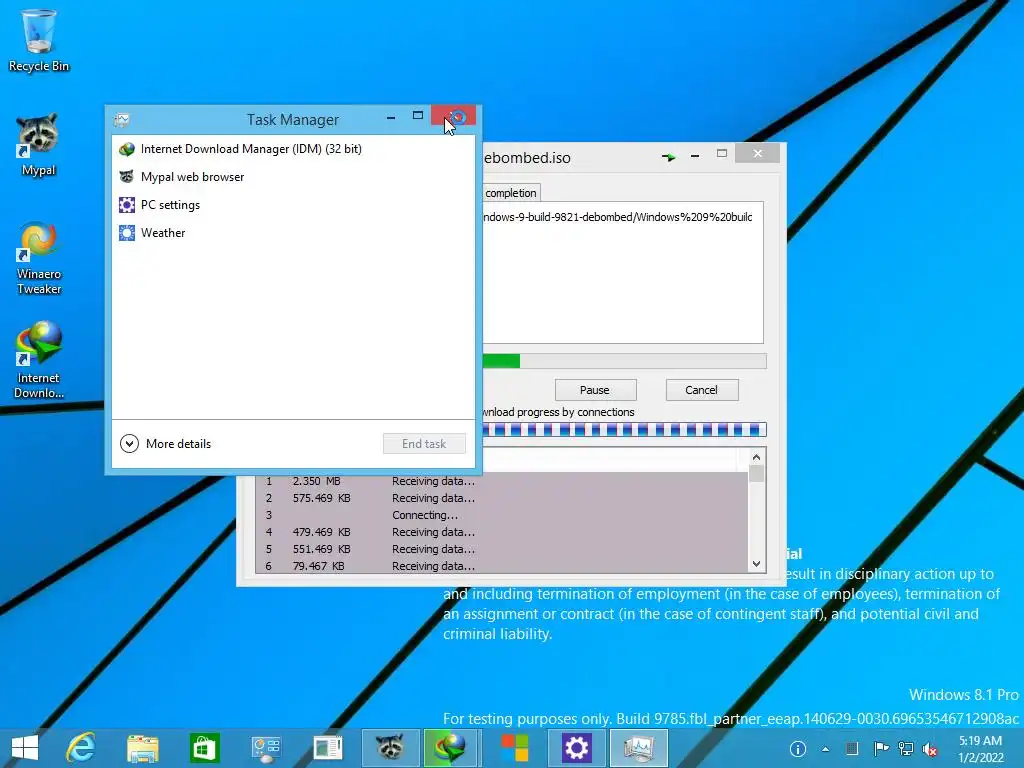Select PC settings in Task Manager list
This screenshot has width=1024, height=768.
tap(293, 205)
